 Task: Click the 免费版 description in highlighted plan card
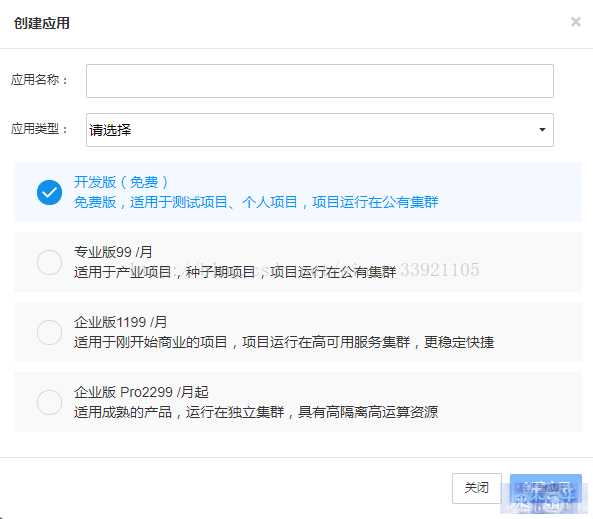(x=256, y=202)
